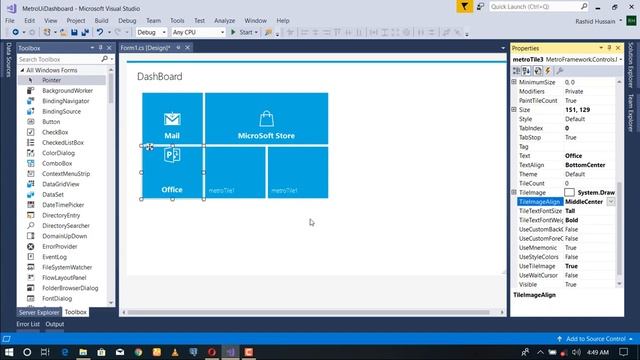This screenshot has width=640, height=360.
Task: Open Microsoft Edge from the taskbar
Action: click(64, 352)
